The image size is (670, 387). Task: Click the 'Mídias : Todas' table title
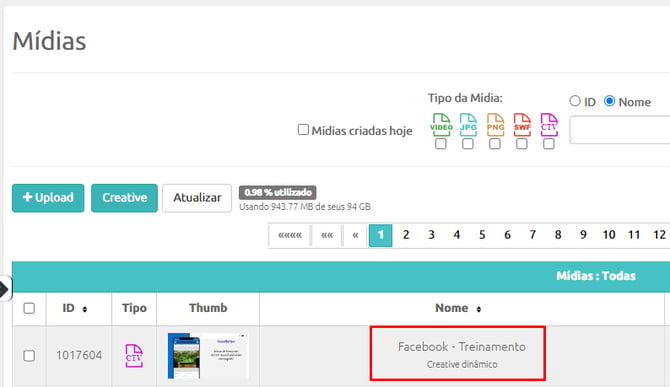click(596, 276)
